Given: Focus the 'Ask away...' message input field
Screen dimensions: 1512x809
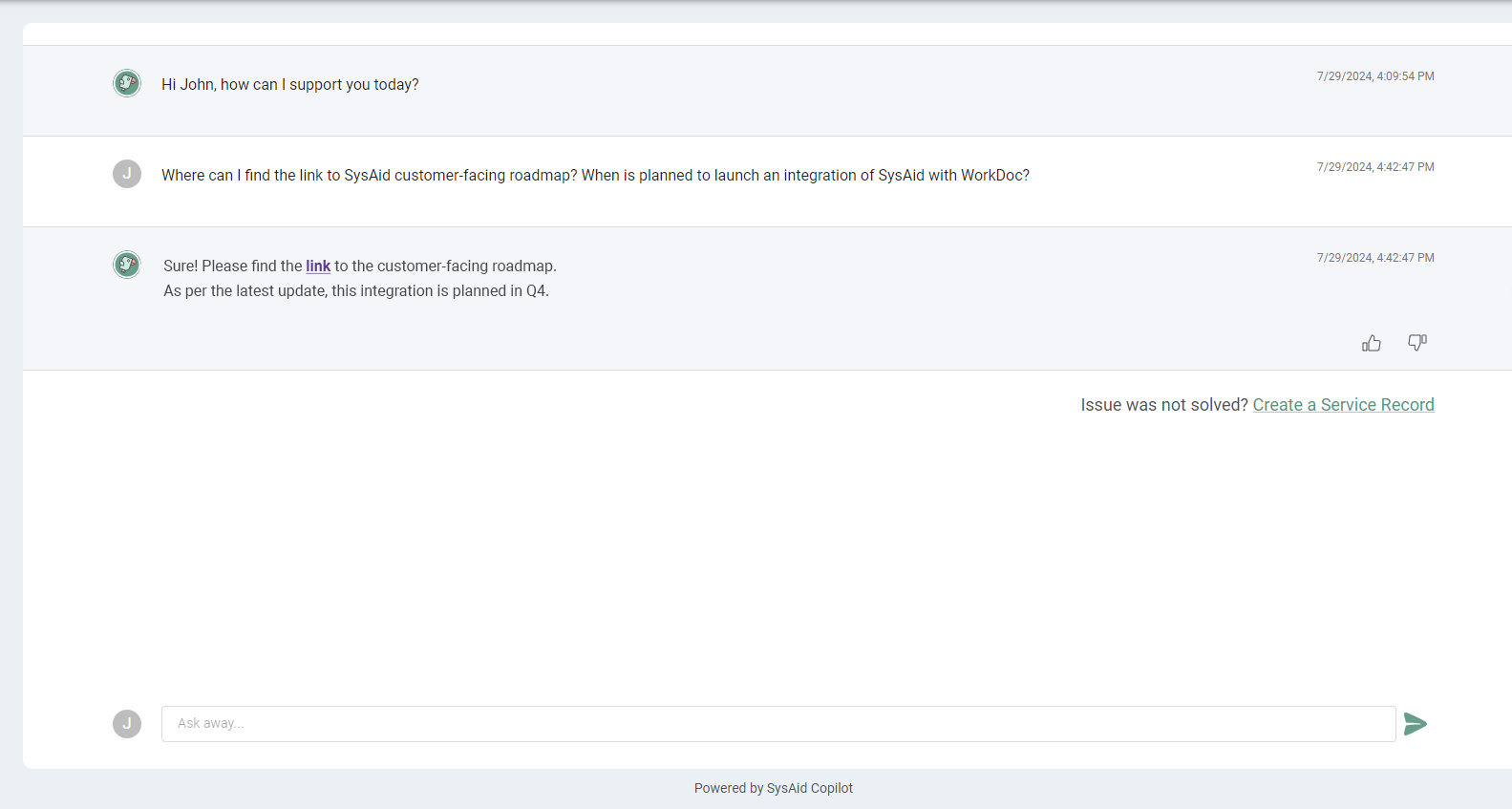Looking at the screenshot, I should point(778,724).
